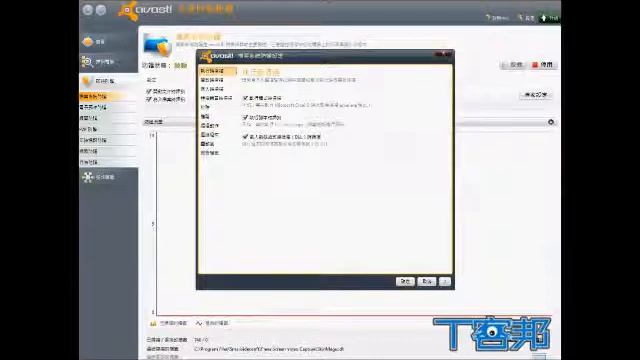Toggle second basic-settings checkbox in main window

point(149,99)
